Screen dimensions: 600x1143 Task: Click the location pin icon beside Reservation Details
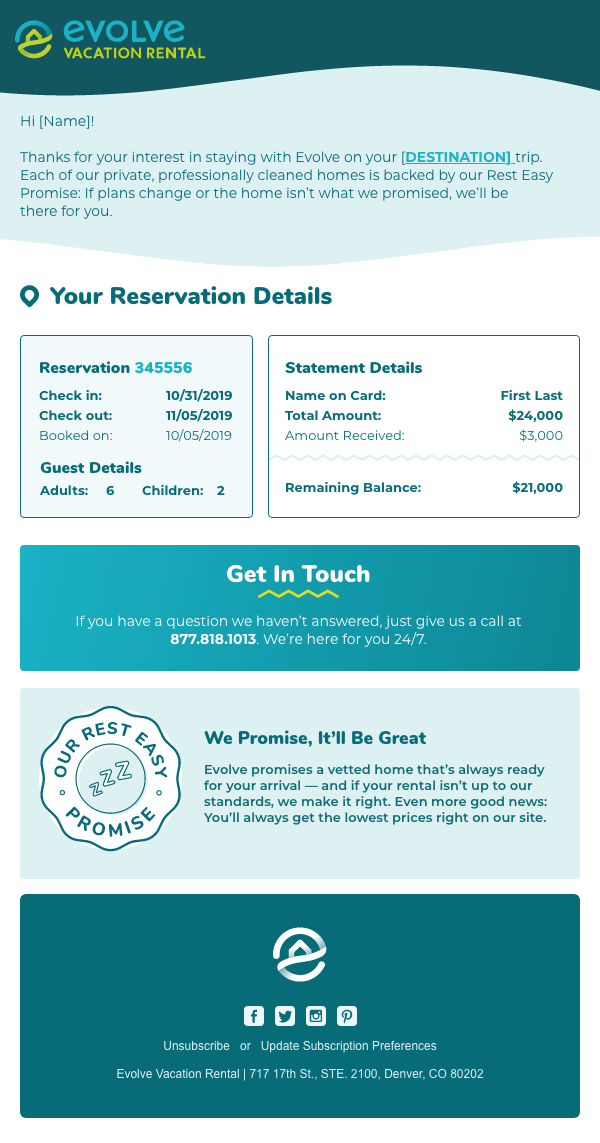[29, 297]
